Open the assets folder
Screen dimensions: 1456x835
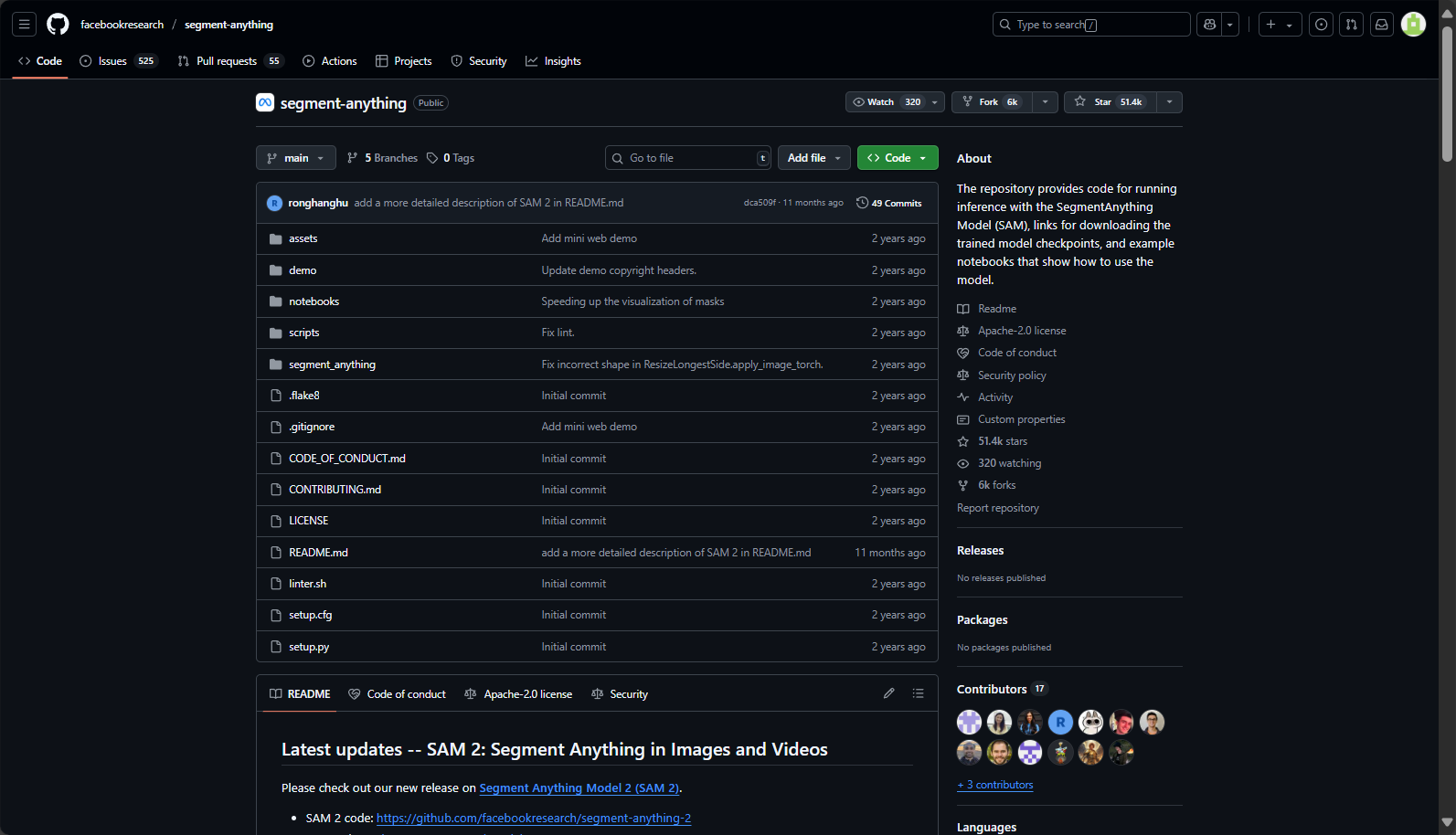pyautogui.click(x=303, y=238)
